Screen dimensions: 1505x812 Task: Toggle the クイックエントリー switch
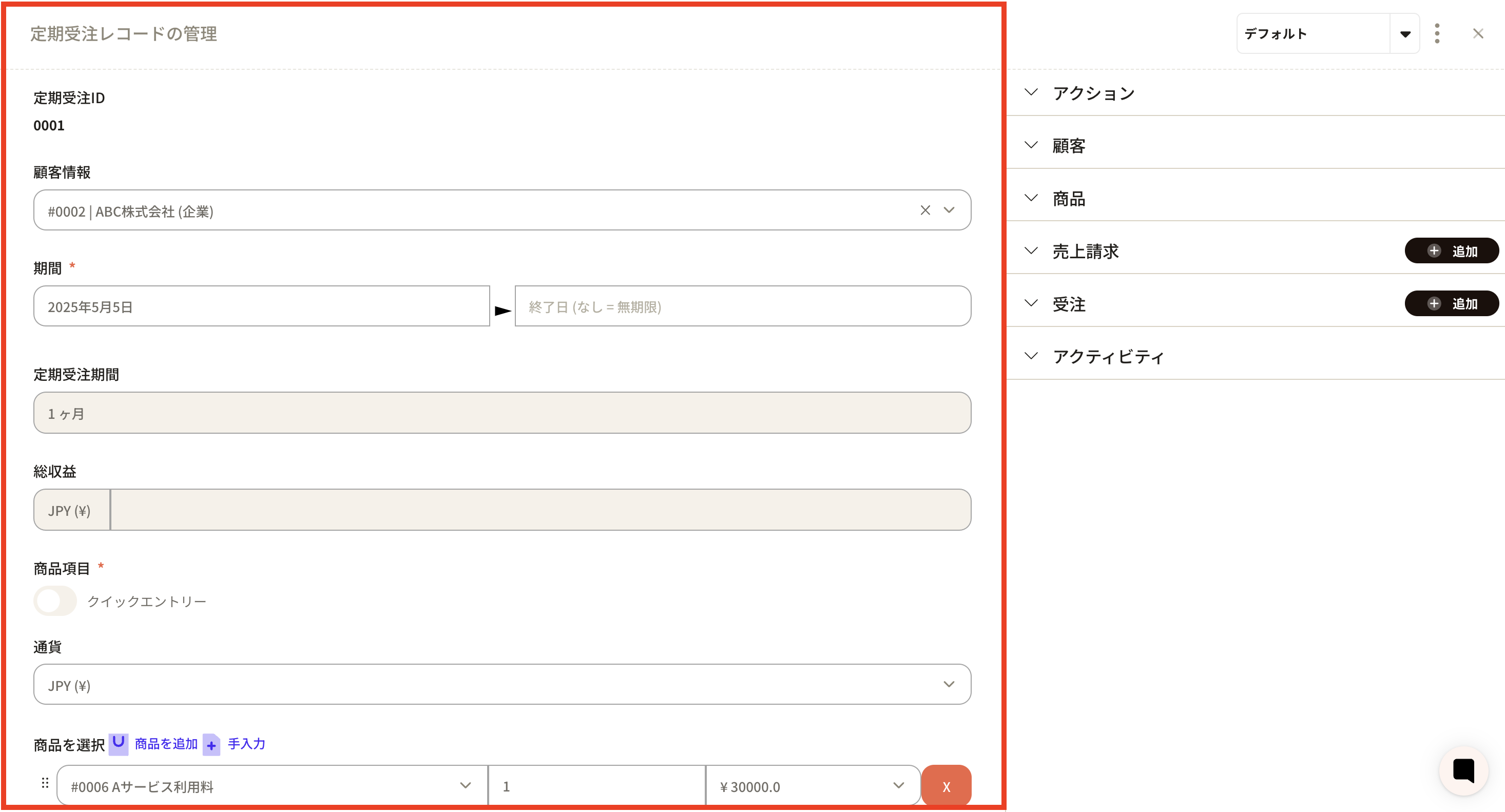[x=55, y=601]
